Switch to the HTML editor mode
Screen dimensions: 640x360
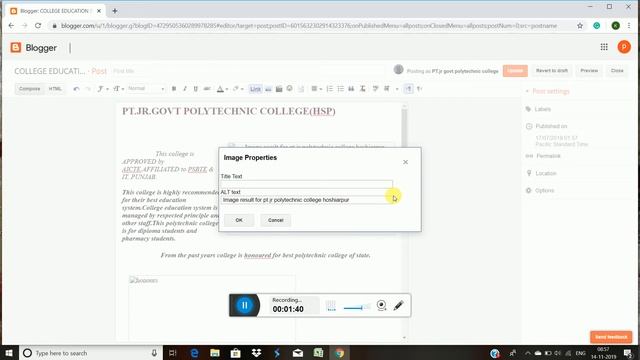click(x=55, y=89)
